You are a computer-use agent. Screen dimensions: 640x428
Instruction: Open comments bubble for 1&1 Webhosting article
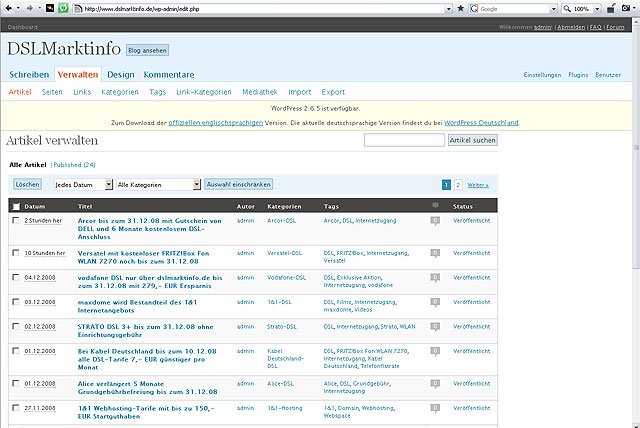pyautogui.click(x=435, y=409)
